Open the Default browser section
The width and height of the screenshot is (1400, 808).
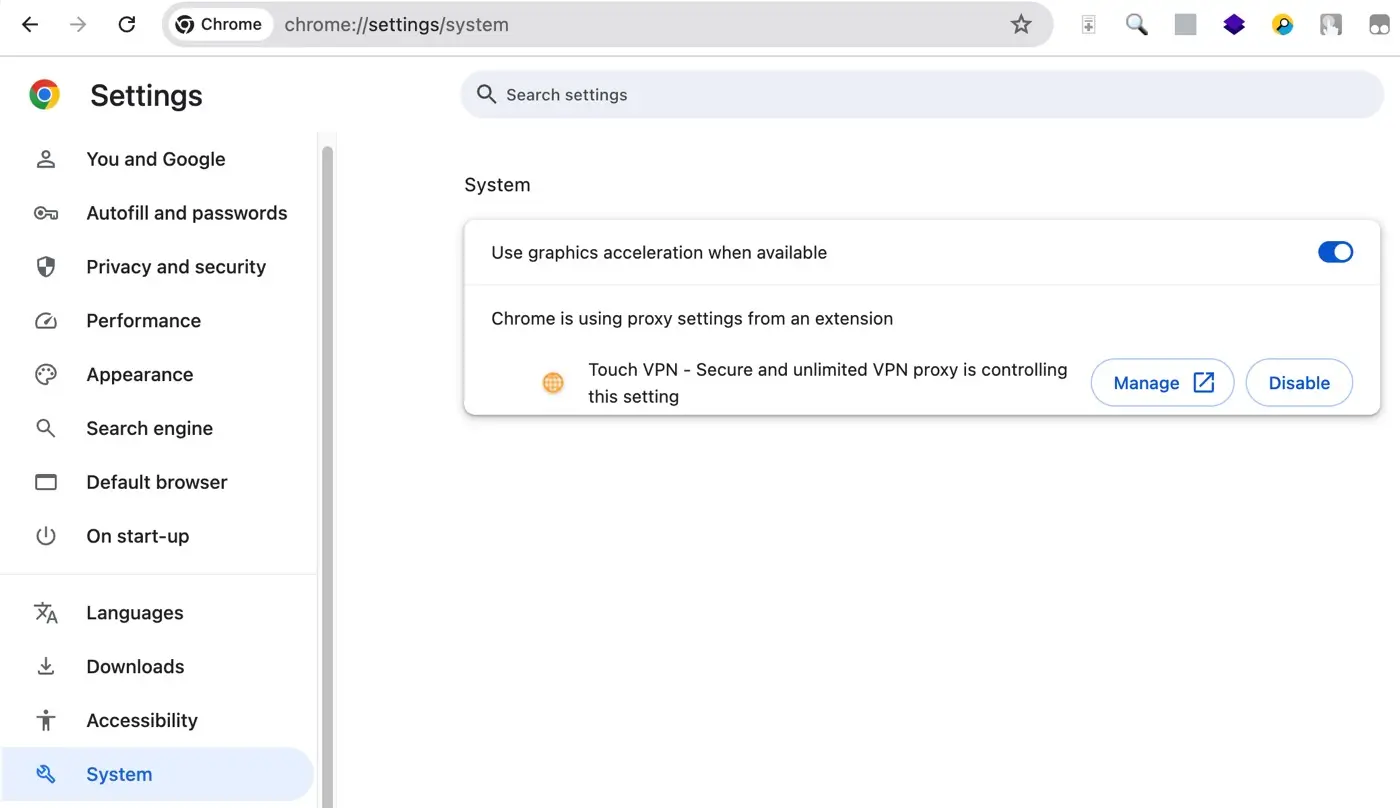[158, 482]
